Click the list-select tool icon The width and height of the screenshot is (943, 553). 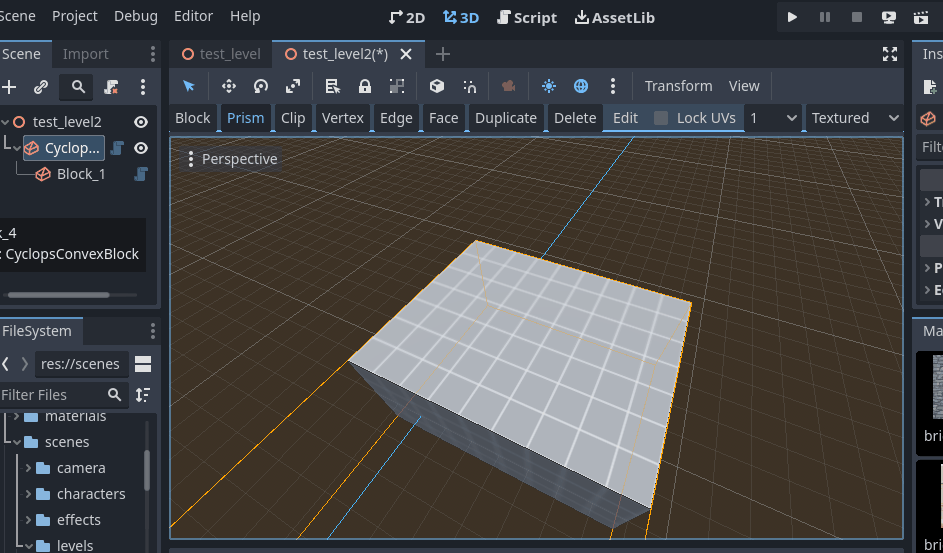click(x=333, y=86)
